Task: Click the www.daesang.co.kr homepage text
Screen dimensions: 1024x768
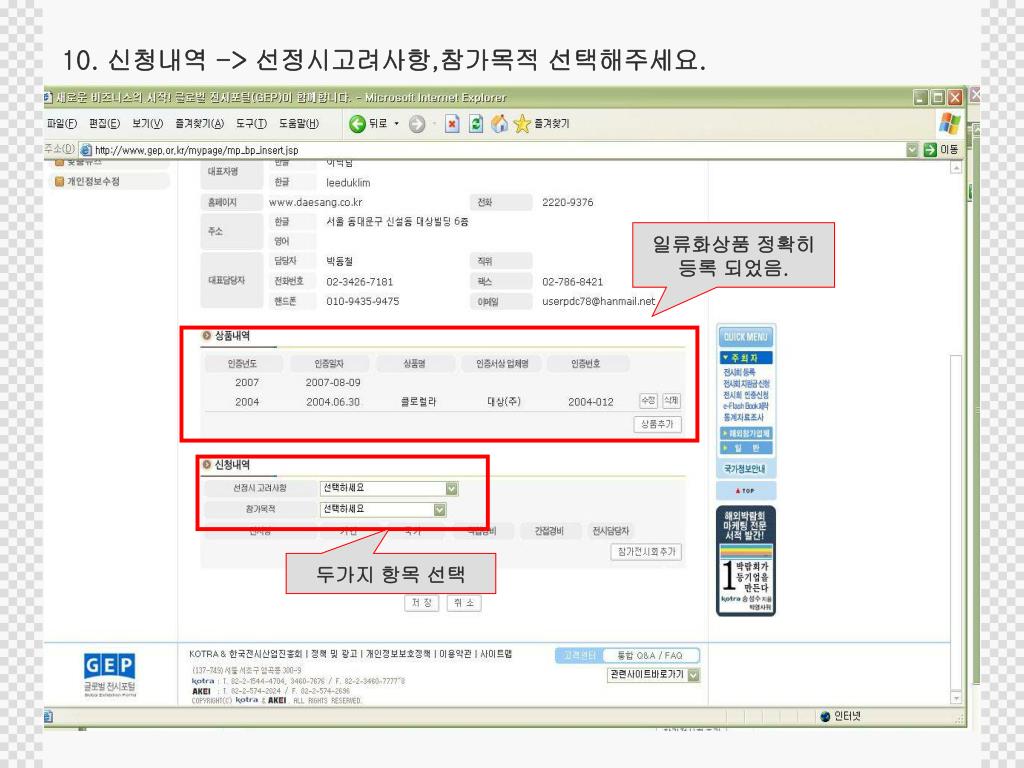Action: click(x=315, y=202)
